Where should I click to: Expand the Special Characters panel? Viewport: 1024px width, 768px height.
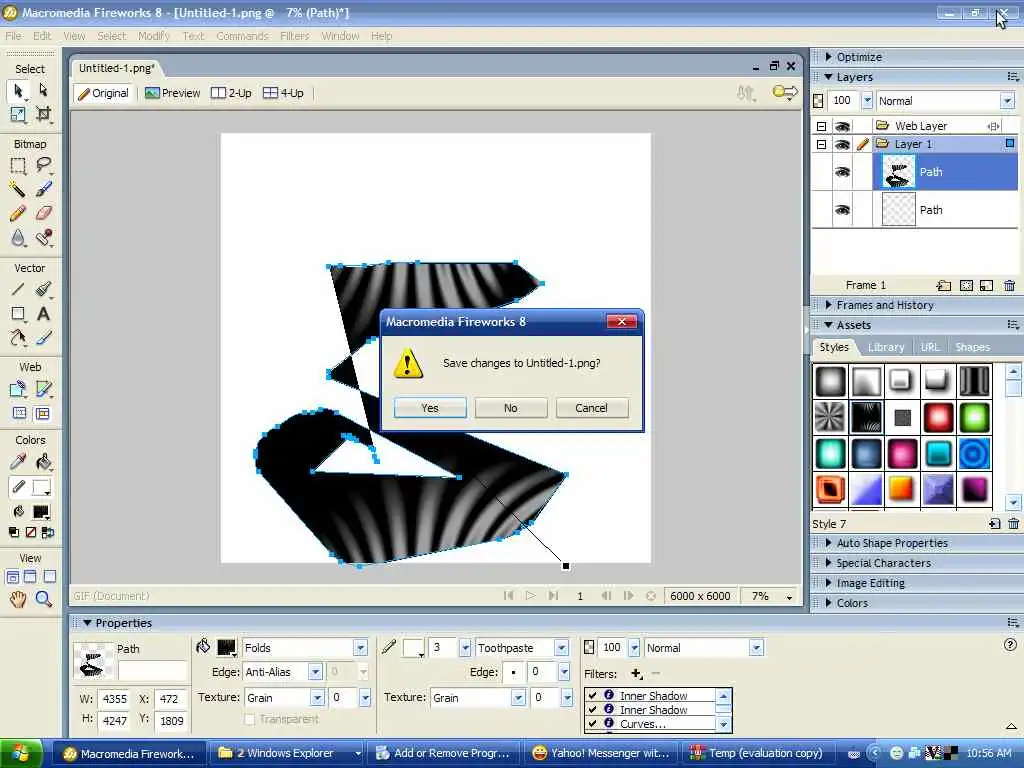(829, 563)
